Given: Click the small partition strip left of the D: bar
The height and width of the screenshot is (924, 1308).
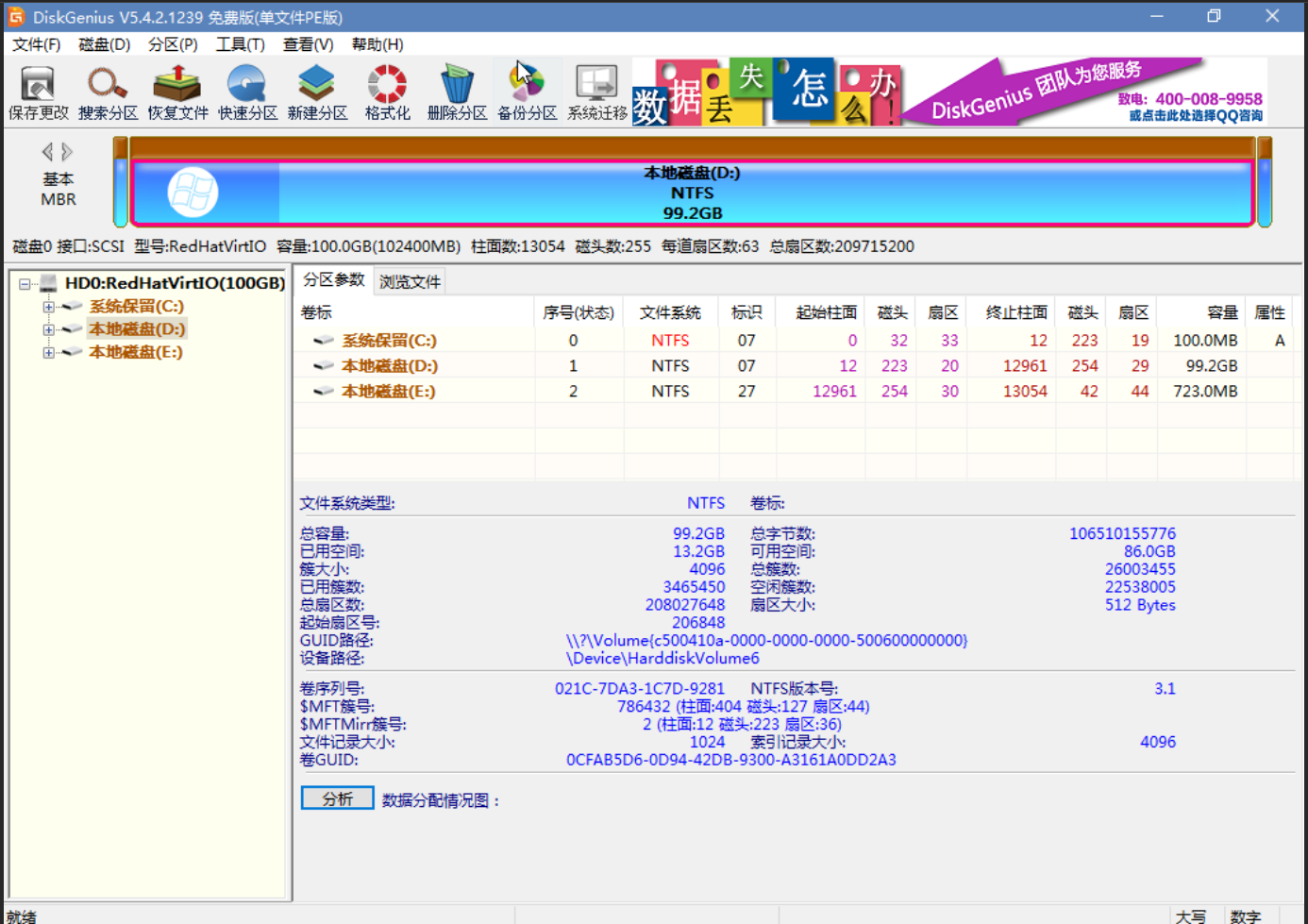Looking at the screenshot, I should point(121,182).
